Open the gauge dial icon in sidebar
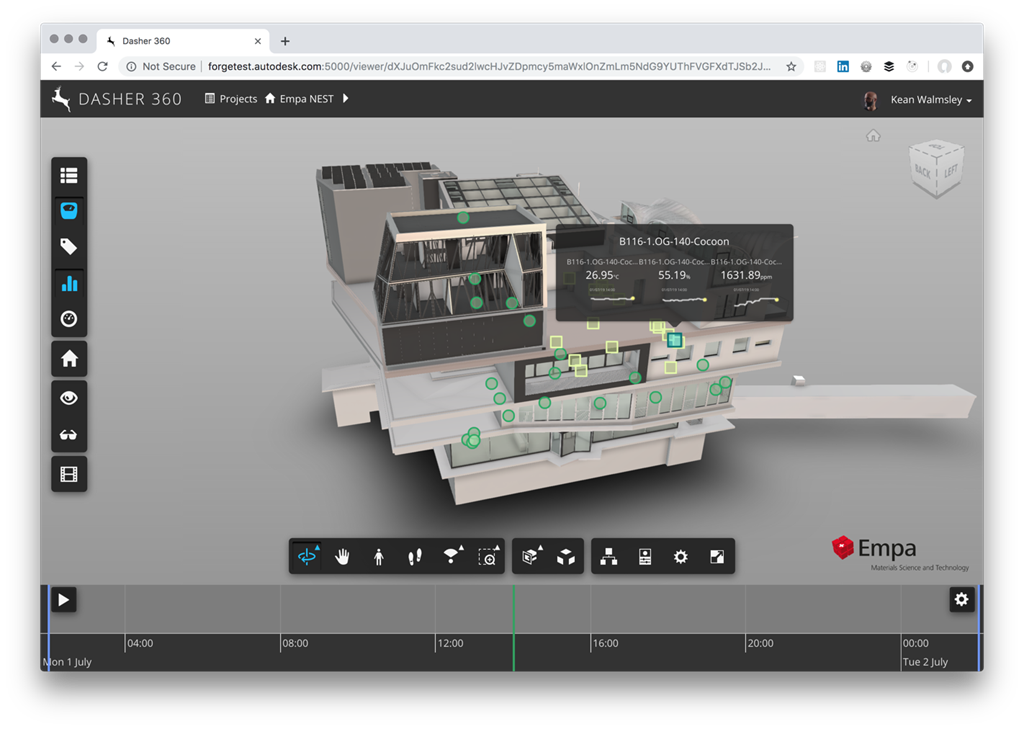This screenshot has width=1024, height=729. click(69, 319)
